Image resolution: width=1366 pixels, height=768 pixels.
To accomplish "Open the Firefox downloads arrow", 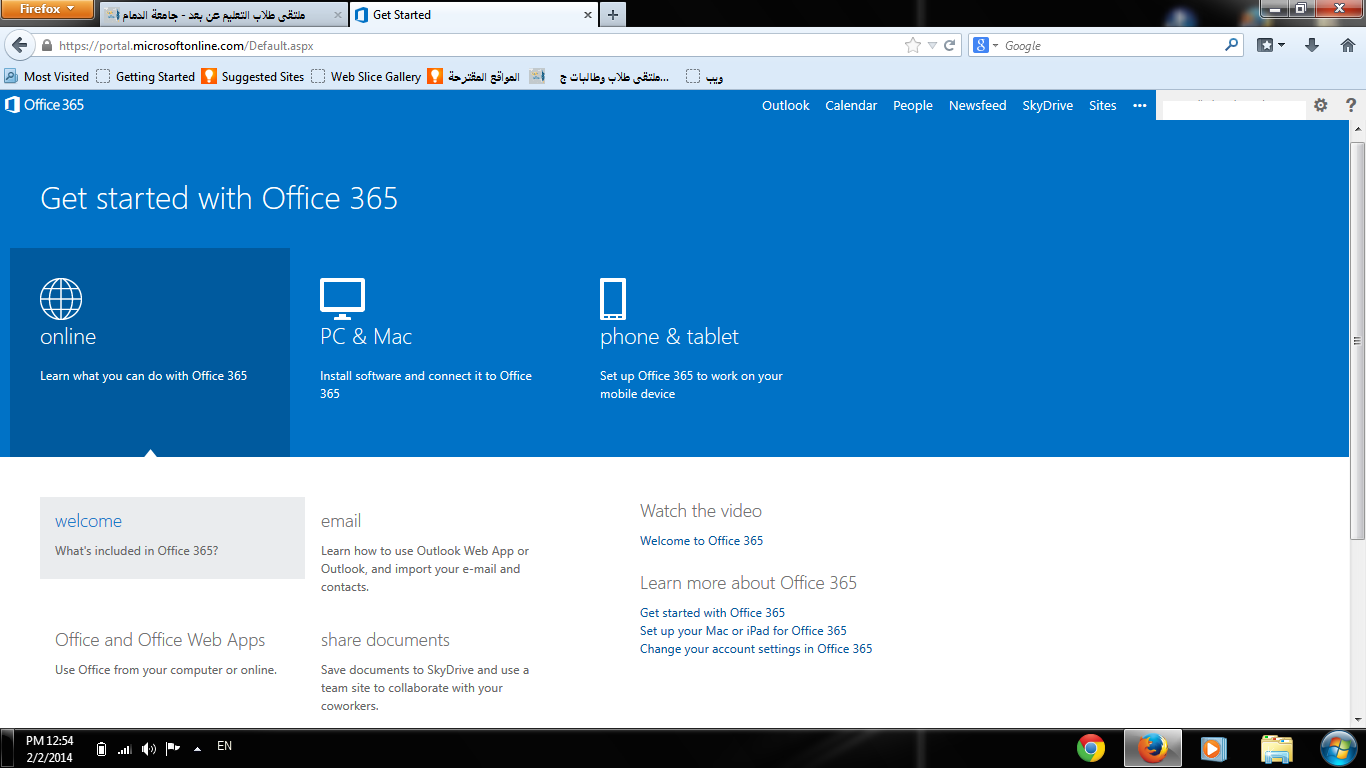I will tap(1313, 45).
